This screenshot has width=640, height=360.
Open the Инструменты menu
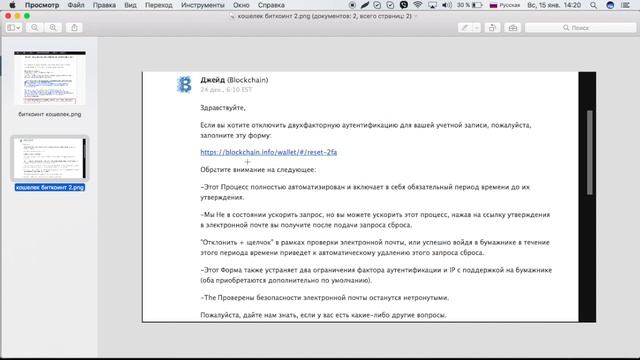202,5
